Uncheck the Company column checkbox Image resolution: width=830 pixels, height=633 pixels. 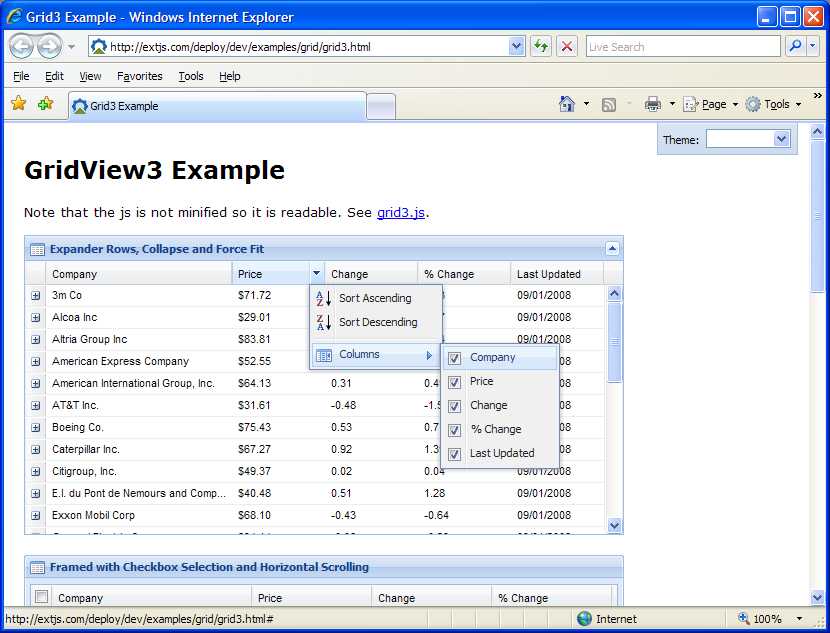tap(455, 358)
